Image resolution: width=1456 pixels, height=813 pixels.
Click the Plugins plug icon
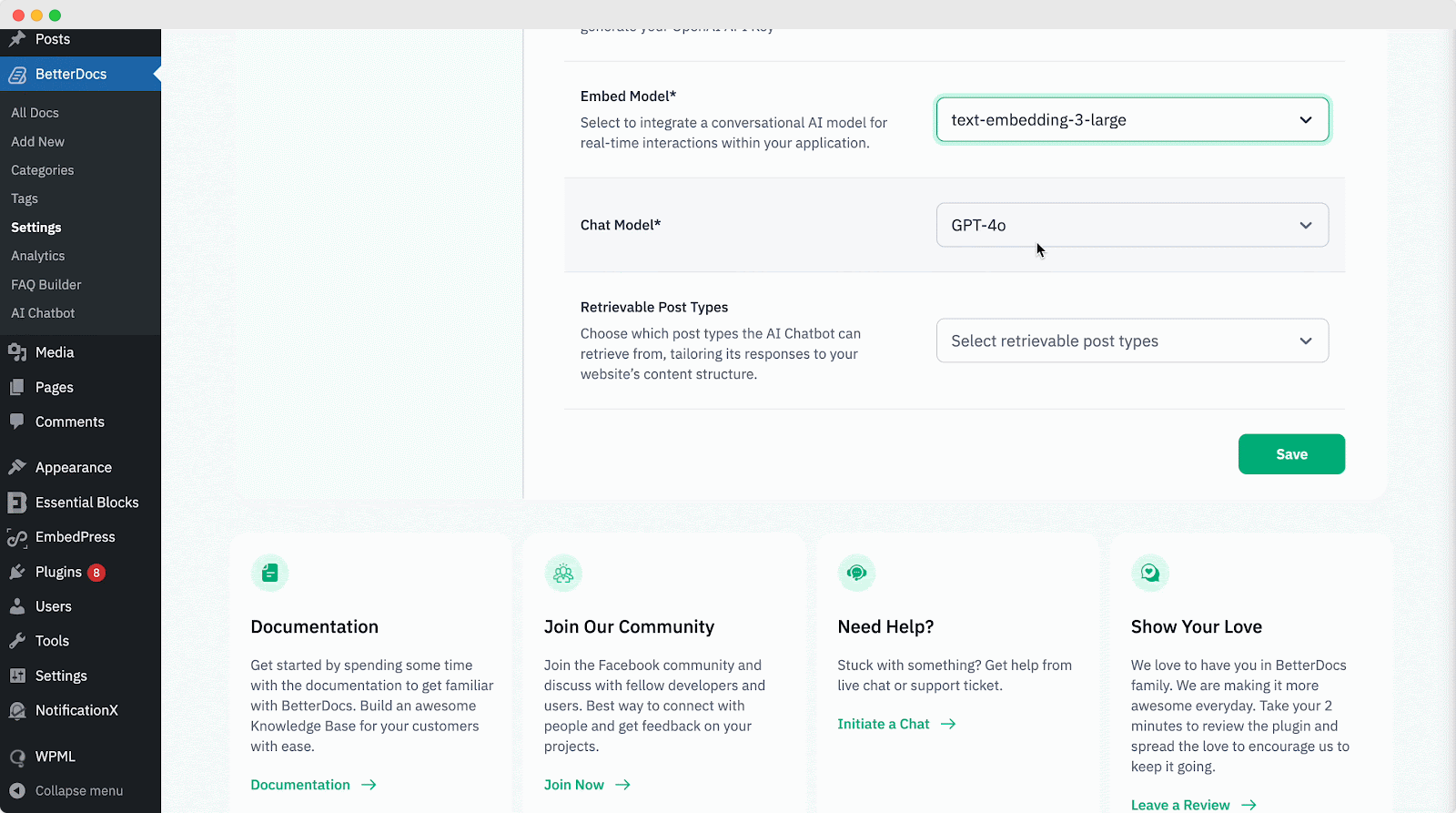17,572
